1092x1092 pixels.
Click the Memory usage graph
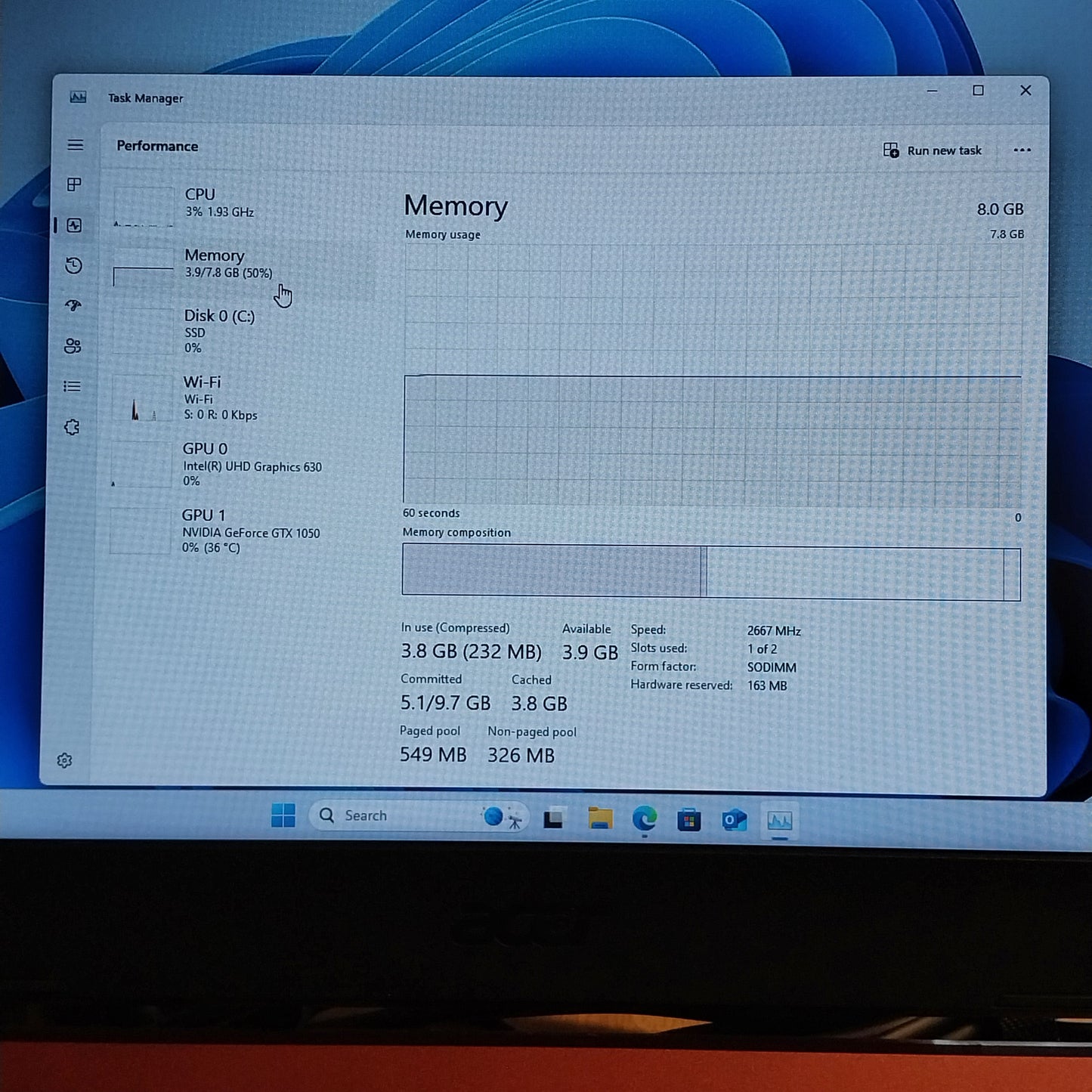(713, 375)
